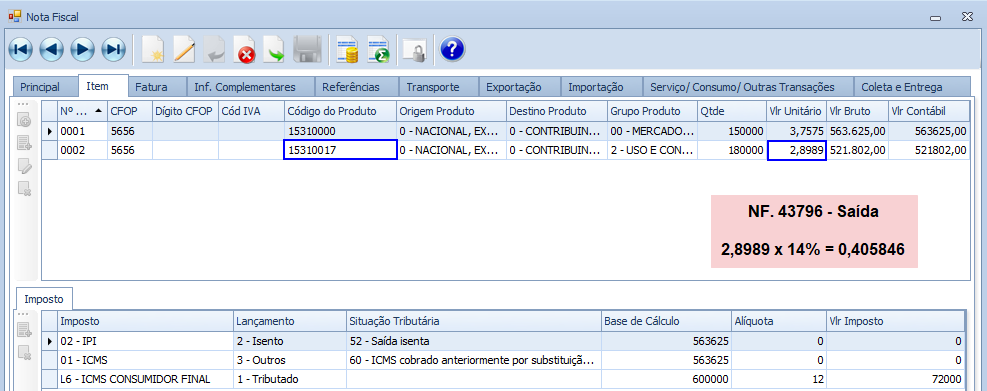Click the Cód IVA column header
987x391 pixels.
[x=251, y=111]
